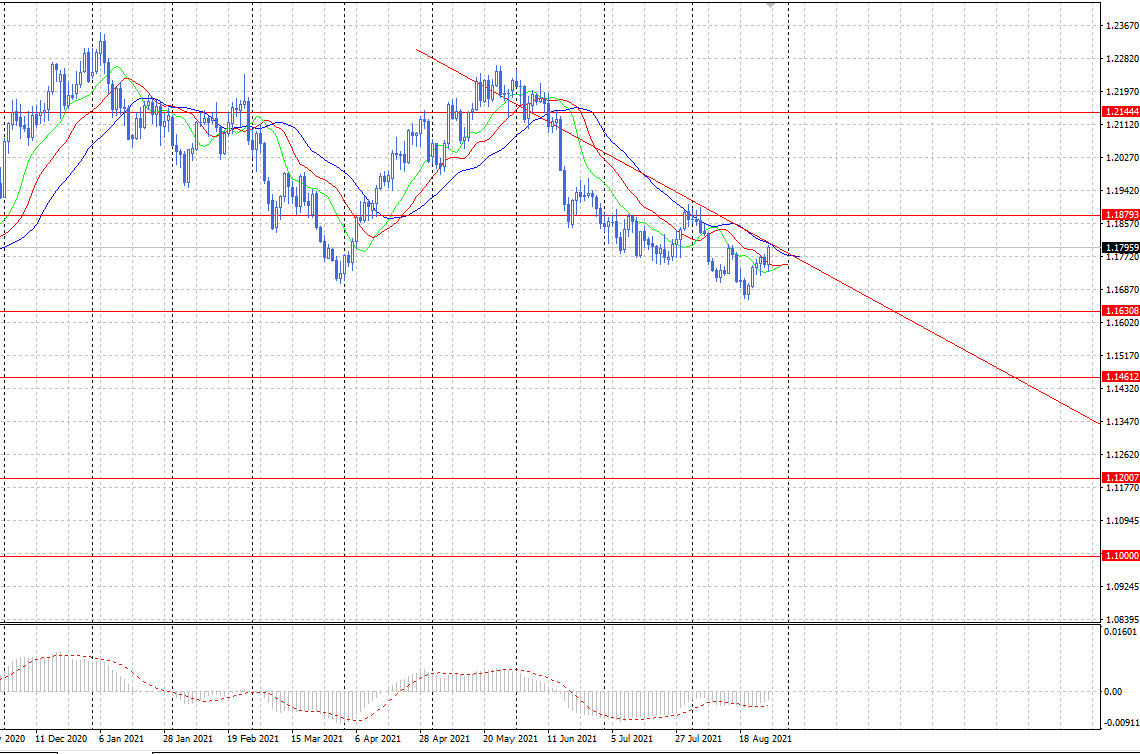
Task: Click the 5 Jul 2021 date label
Action: [x=632, y=739]
